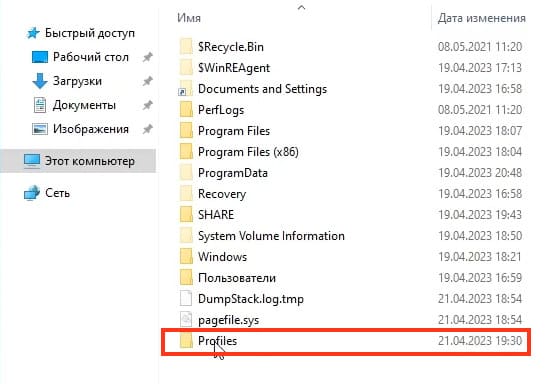556x384 pixels.
Task: Toggle the pin next to Загрузки
Action: [x=148, y=81]
